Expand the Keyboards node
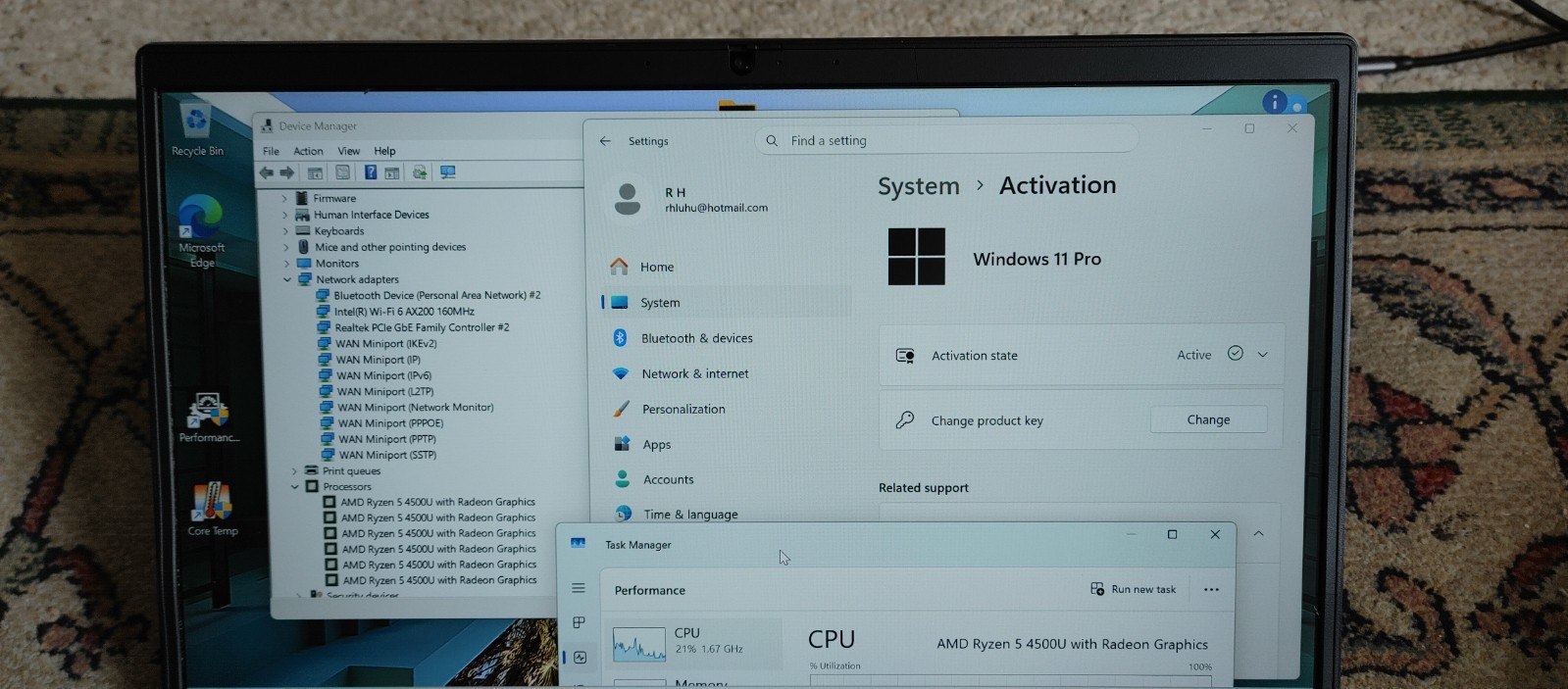Screen dimensions: 1568x689 [x=285, y=231]
